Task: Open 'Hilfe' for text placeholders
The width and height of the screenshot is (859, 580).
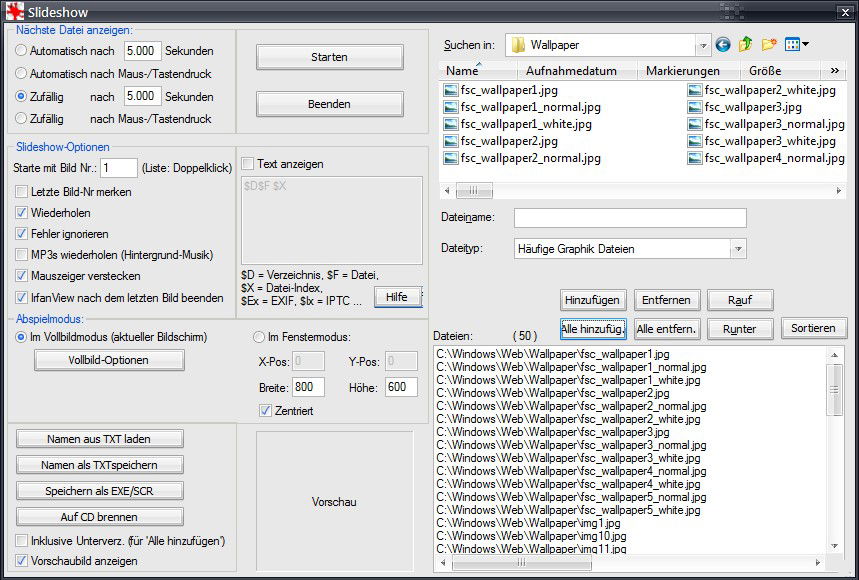Action: coord(397,297)
